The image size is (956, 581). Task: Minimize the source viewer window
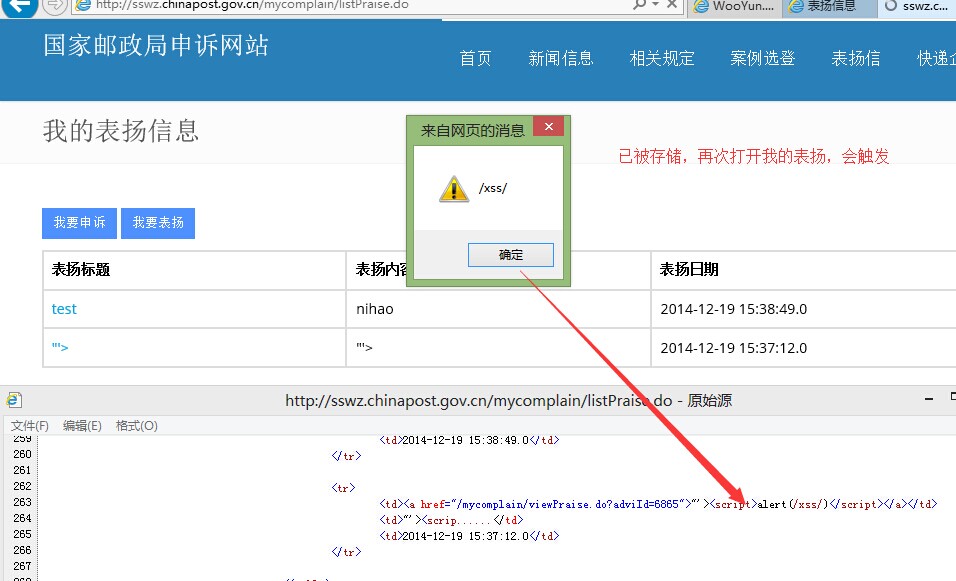click(x=929, y=399)
